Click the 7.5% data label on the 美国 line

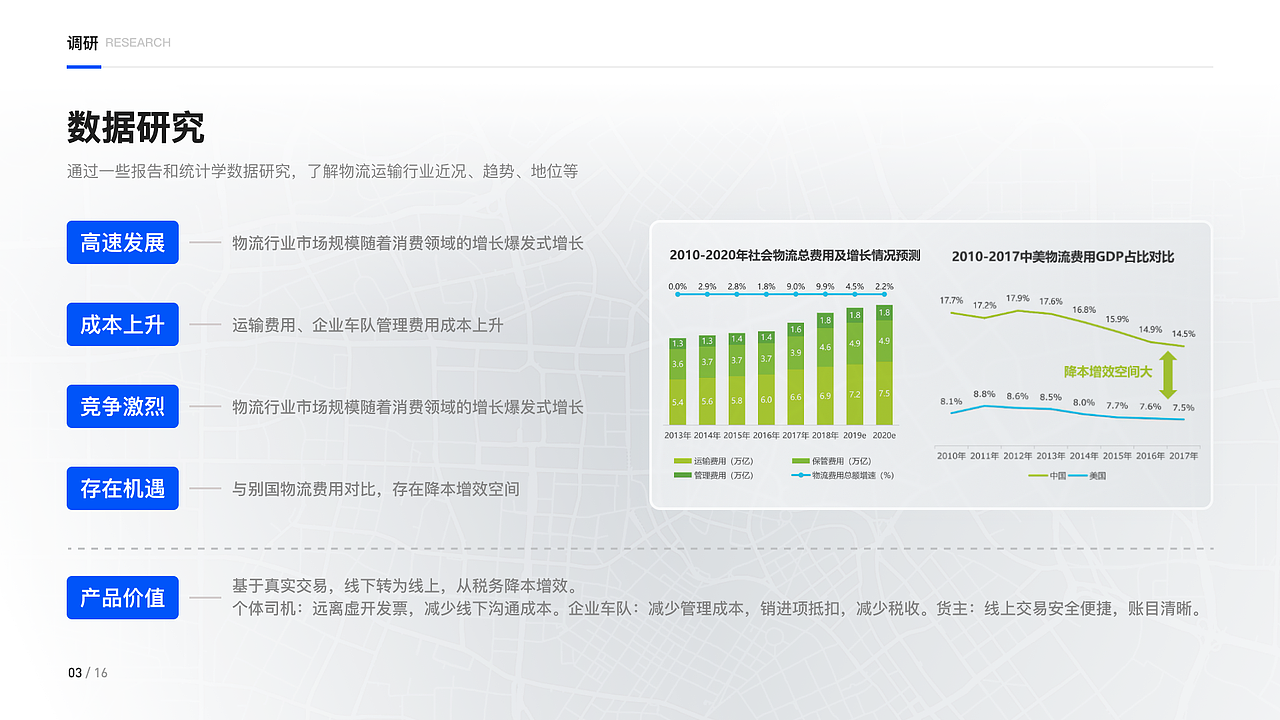click(1183, 408)
